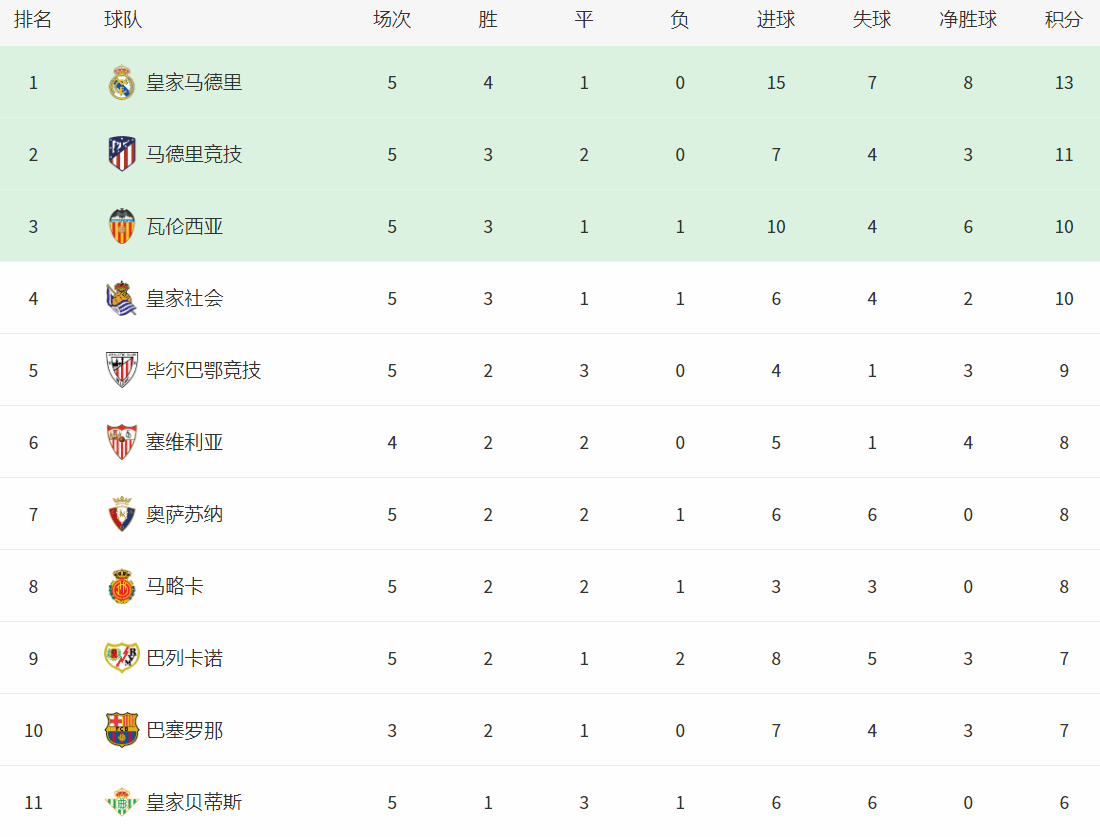Screen dimensions: 1100x837
Task: Click the Valencia bat crest
Action: [121, 226]
